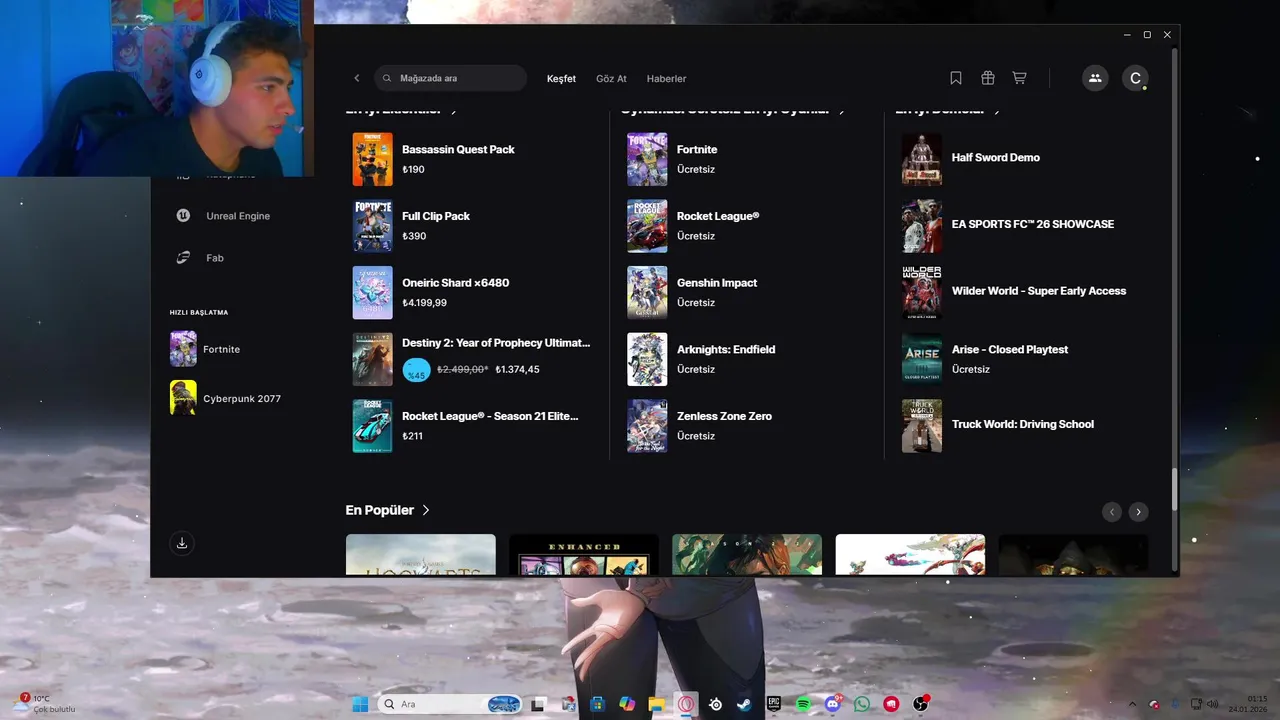The height and width of the screenshot is (720, 1280).
Task: Open the En Popüler heading
Action: [380, 510]
